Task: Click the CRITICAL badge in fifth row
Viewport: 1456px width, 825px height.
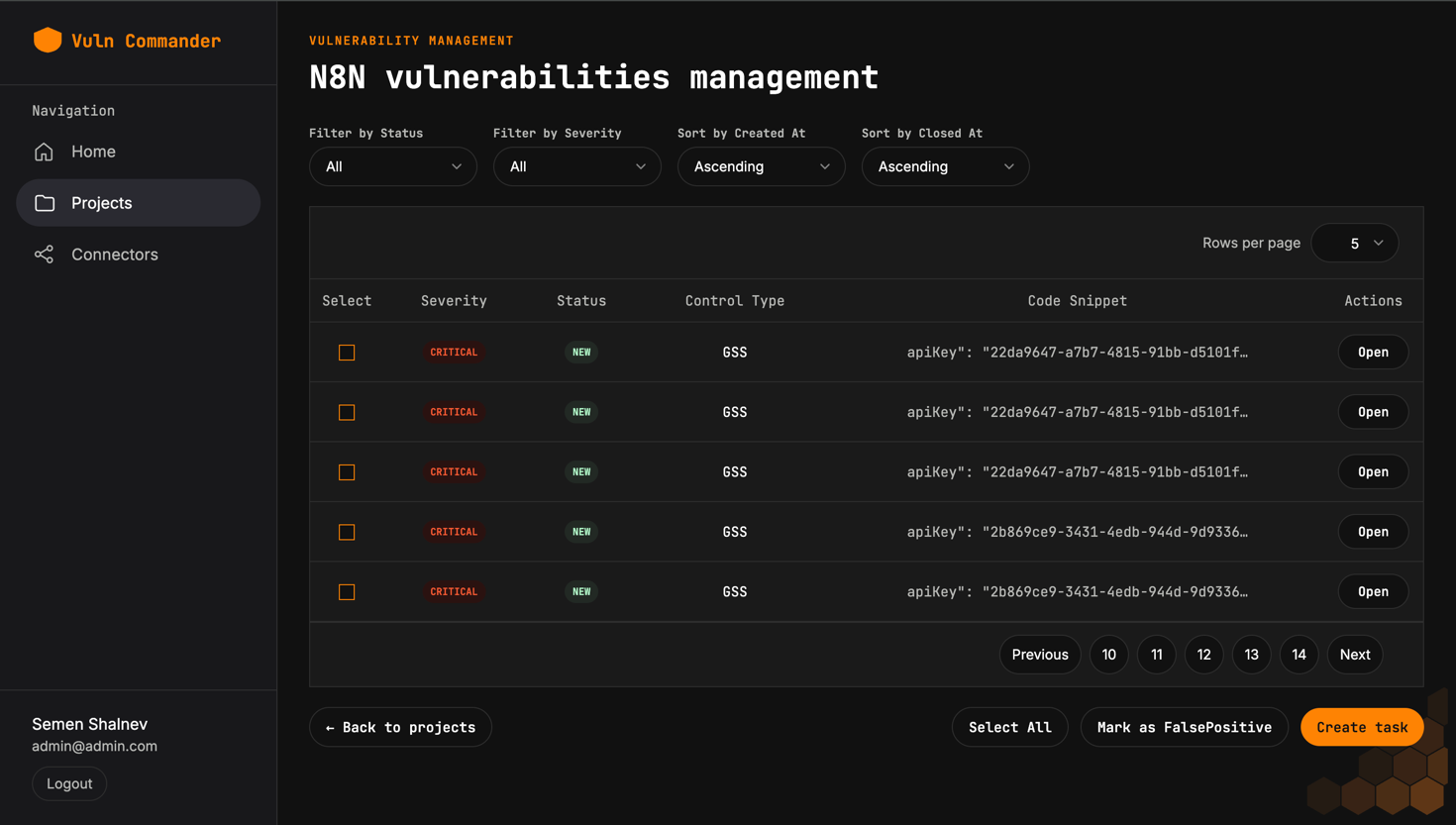Action: (454, 592)
